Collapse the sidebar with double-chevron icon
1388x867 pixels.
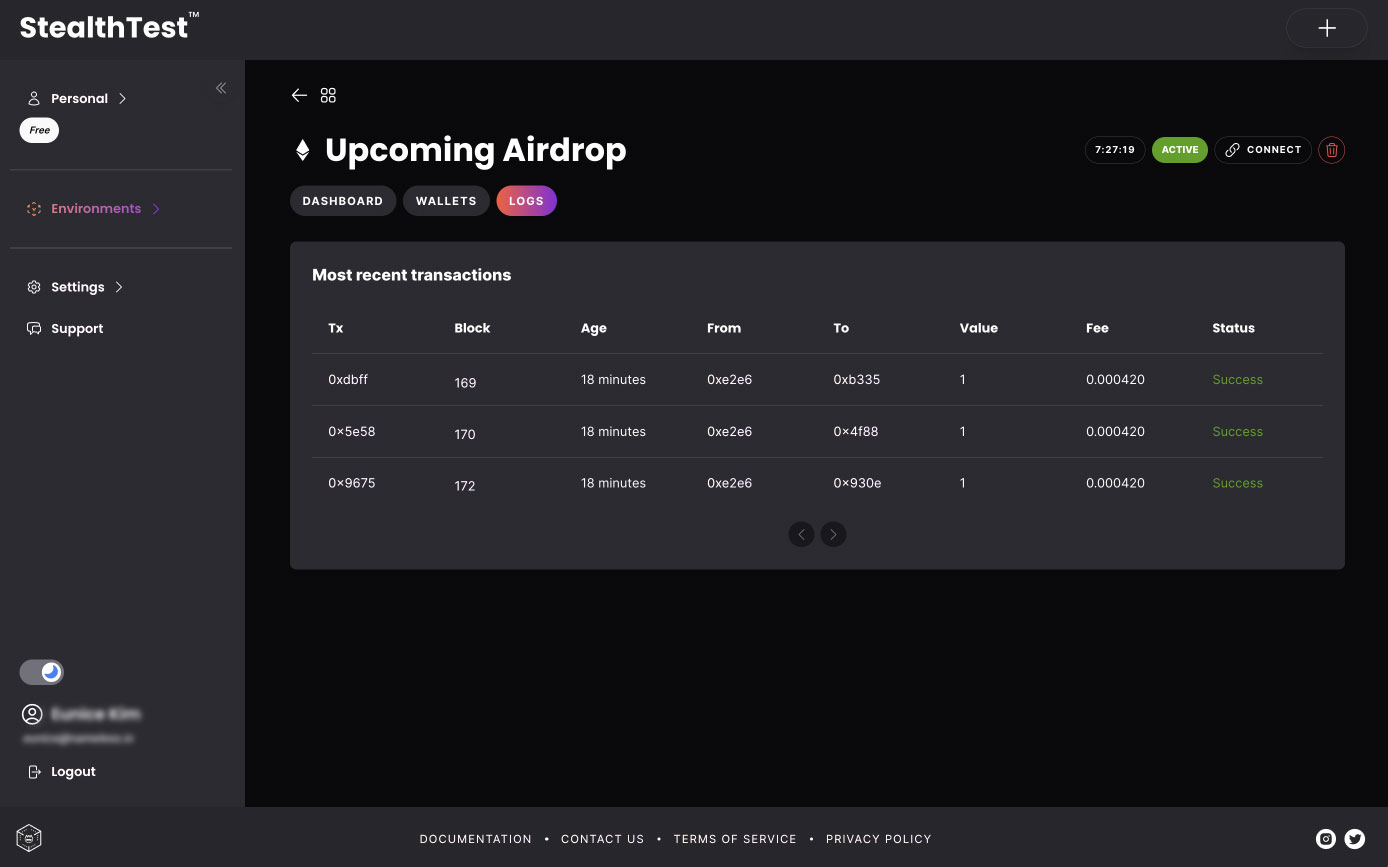pos(221,88)
